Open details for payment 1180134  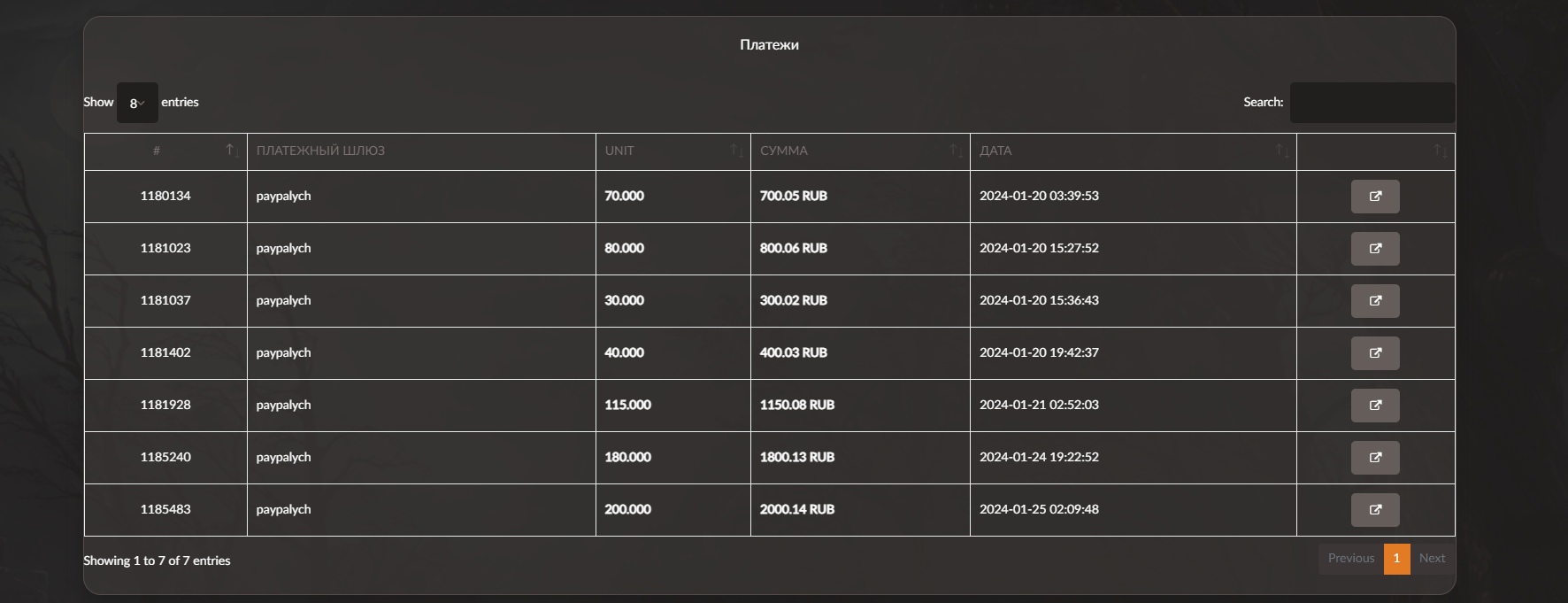pos(1374,197)
